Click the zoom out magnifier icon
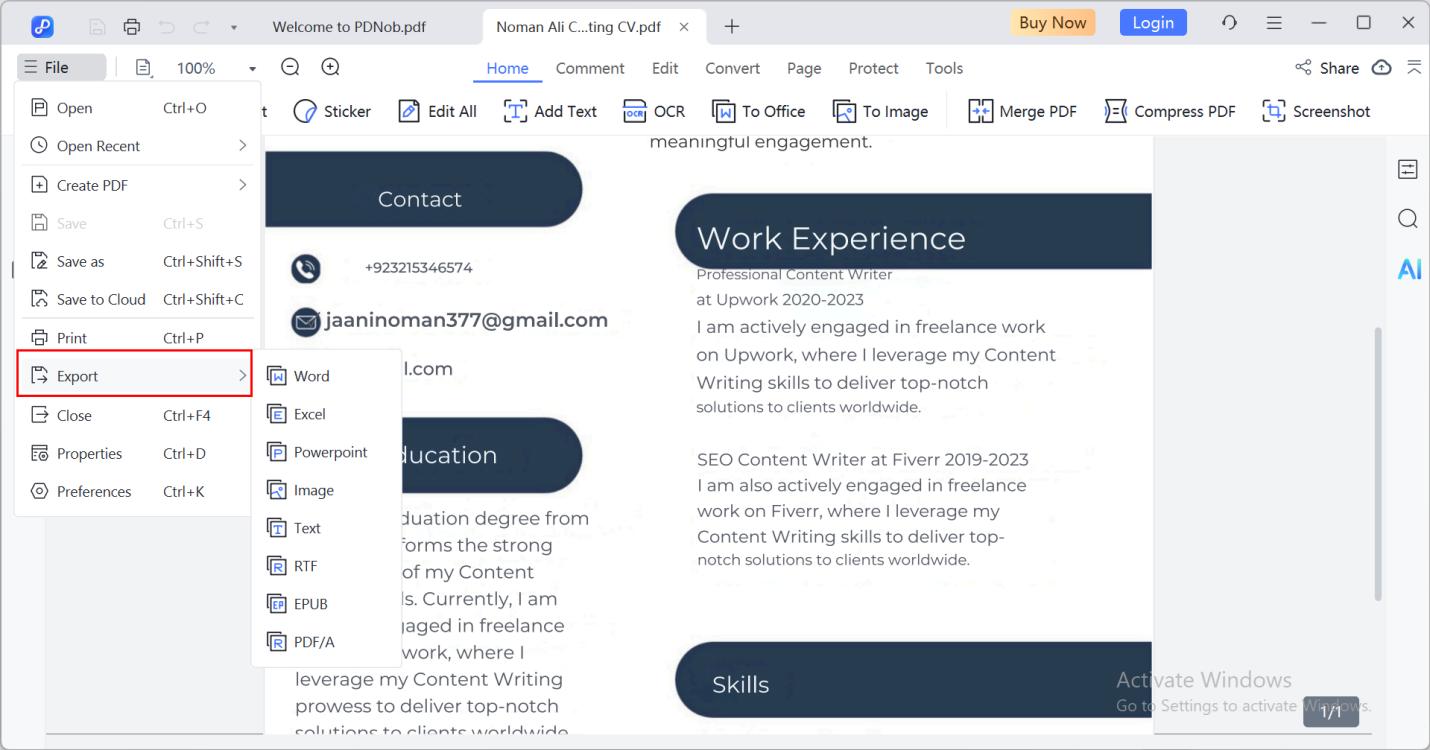Viewport: 1430px width, 750px height. [x=290, y=67]
